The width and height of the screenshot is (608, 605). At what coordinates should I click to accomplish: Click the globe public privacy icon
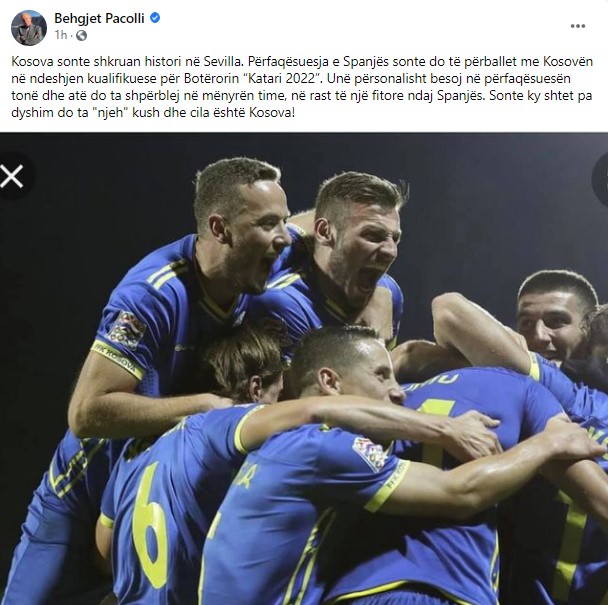[81, 36]
